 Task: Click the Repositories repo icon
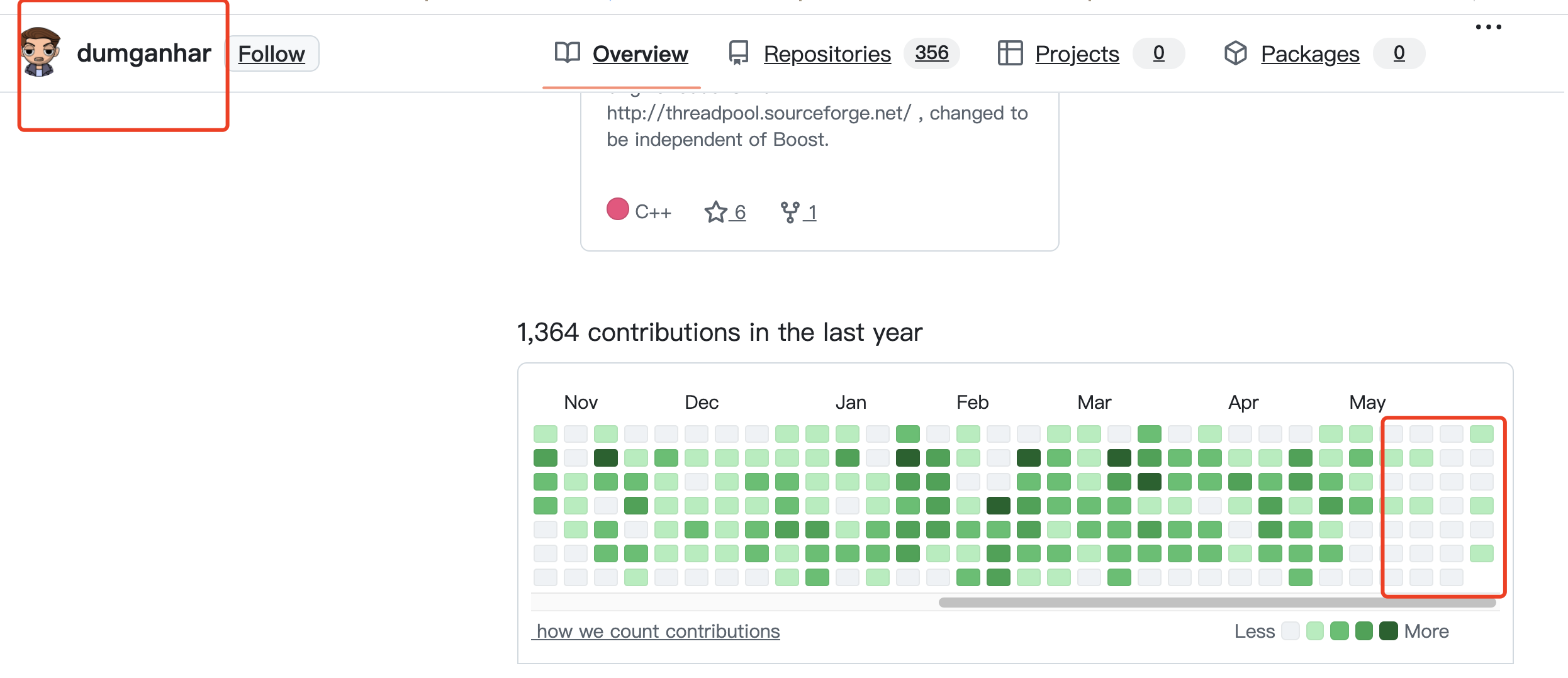[x=738, y=53]
